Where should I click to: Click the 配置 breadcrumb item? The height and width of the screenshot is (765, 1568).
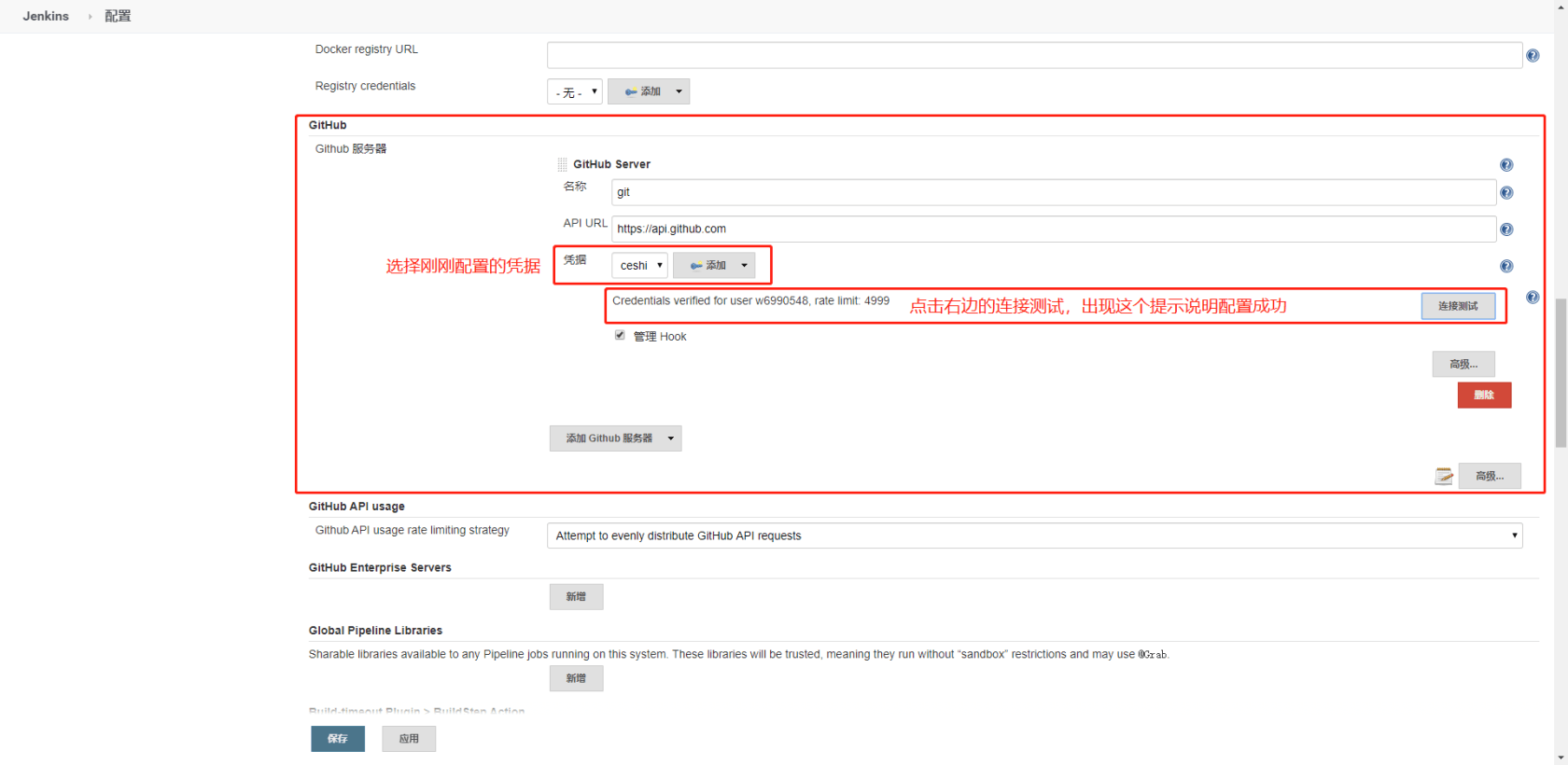click(118, 16)
